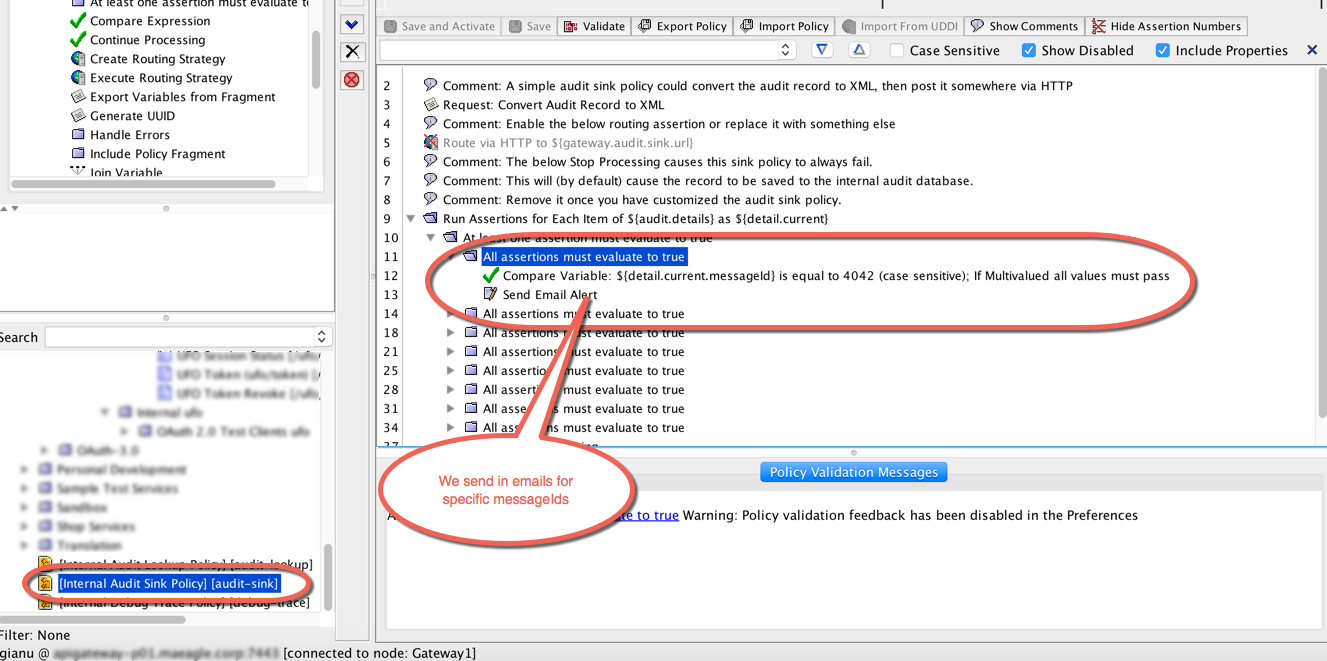This screenshot has height=661, width=1327.
Task: Click the X Delete Assertion icon
Action: pos(351,50)
